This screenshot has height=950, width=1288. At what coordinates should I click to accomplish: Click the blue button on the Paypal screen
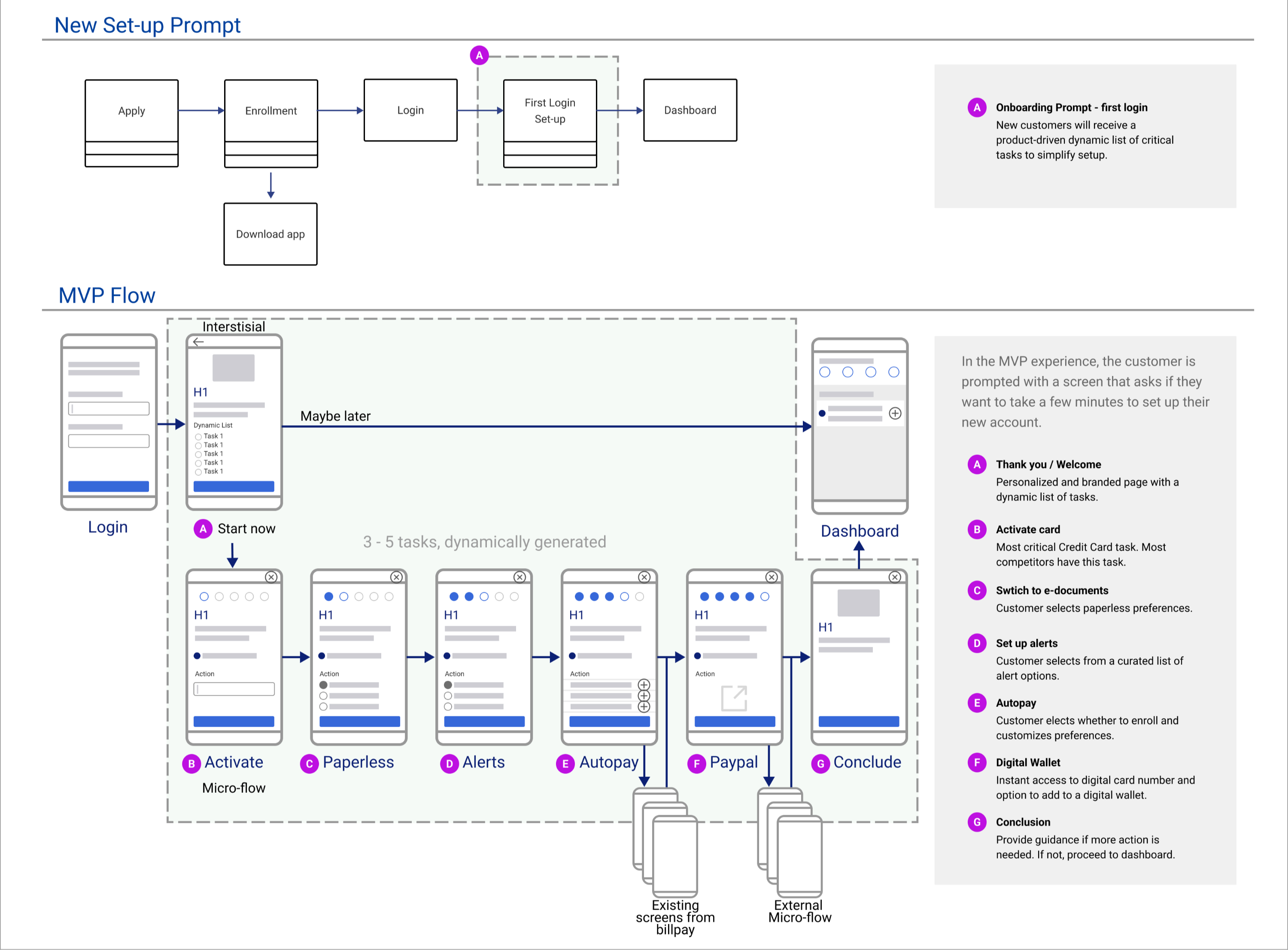(735, 722)
